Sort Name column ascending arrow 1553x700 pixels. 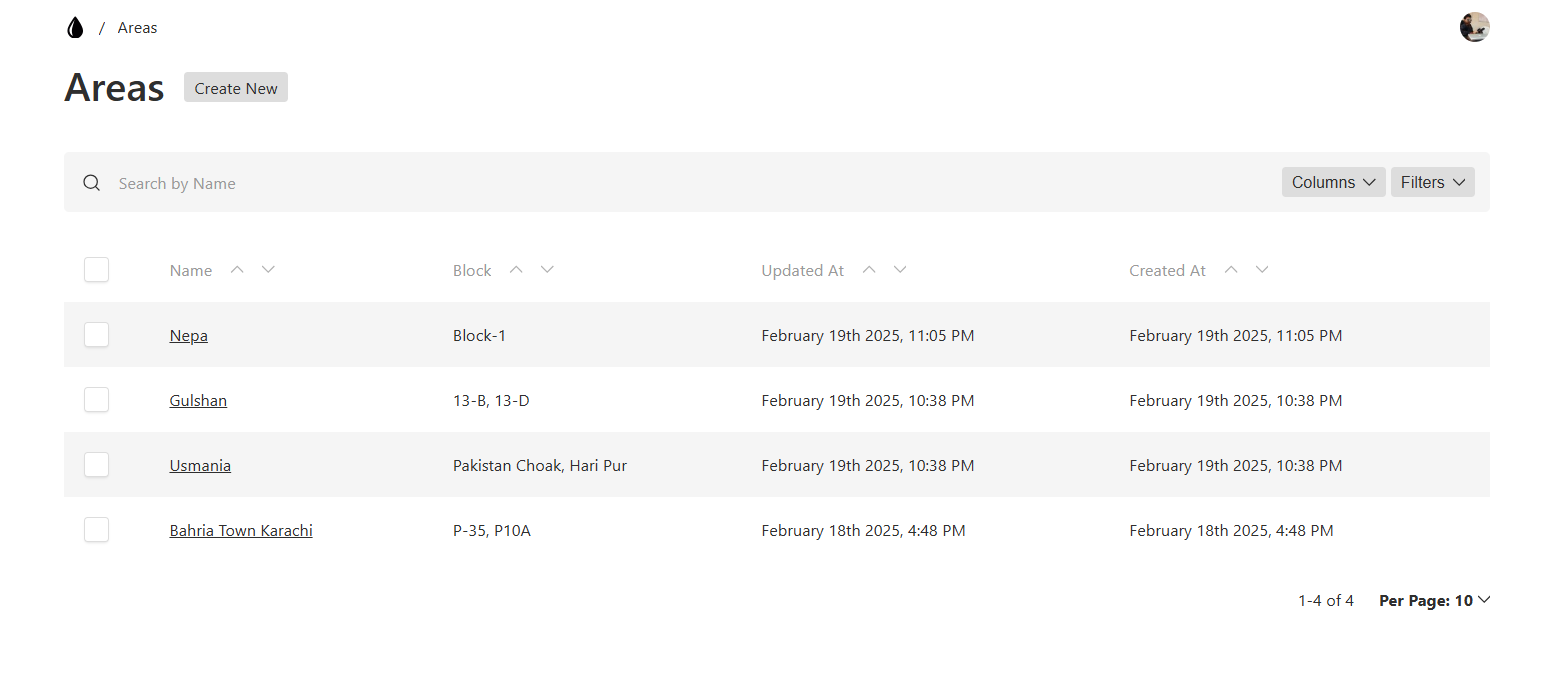pos(237,269)
